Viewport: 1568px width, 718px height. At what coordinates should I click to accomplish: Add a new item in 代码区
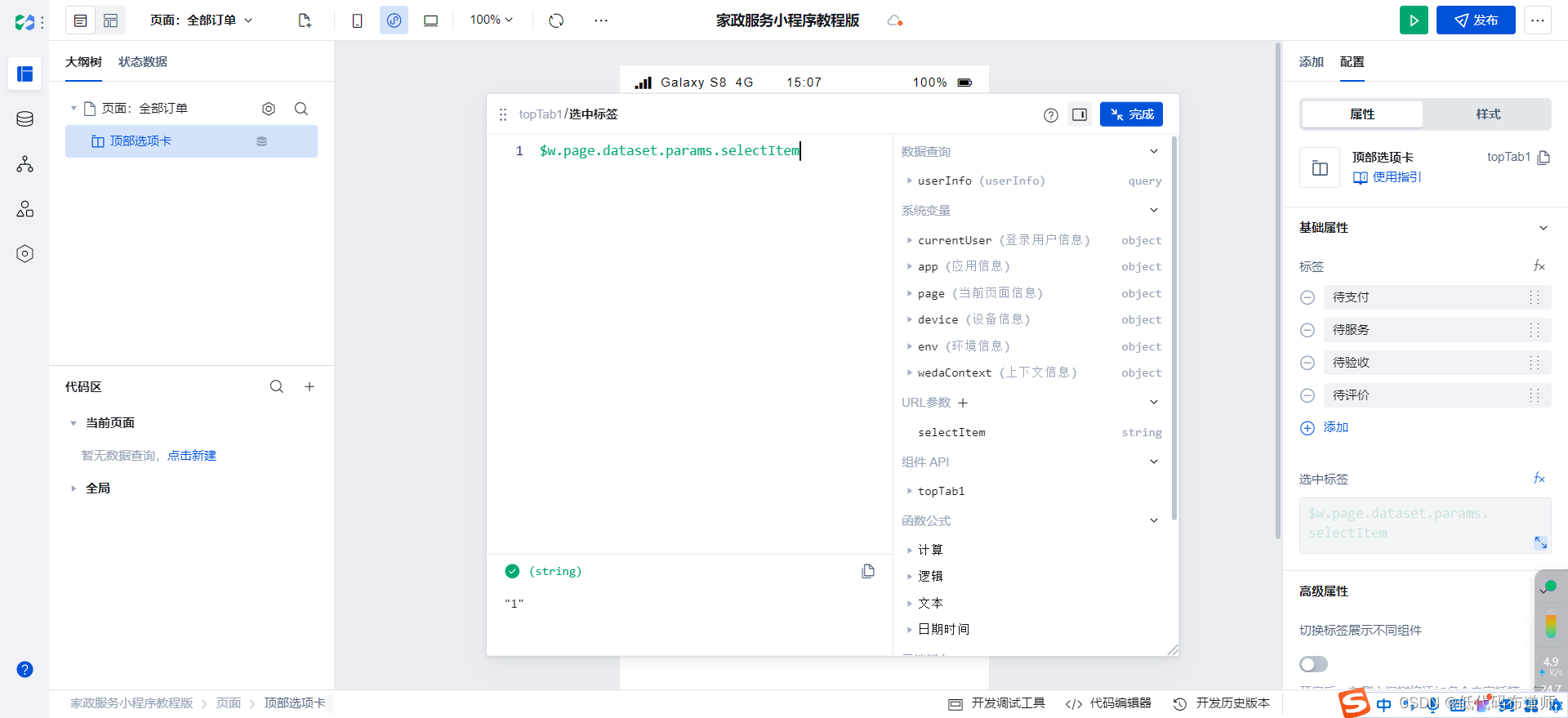point(310,386)
